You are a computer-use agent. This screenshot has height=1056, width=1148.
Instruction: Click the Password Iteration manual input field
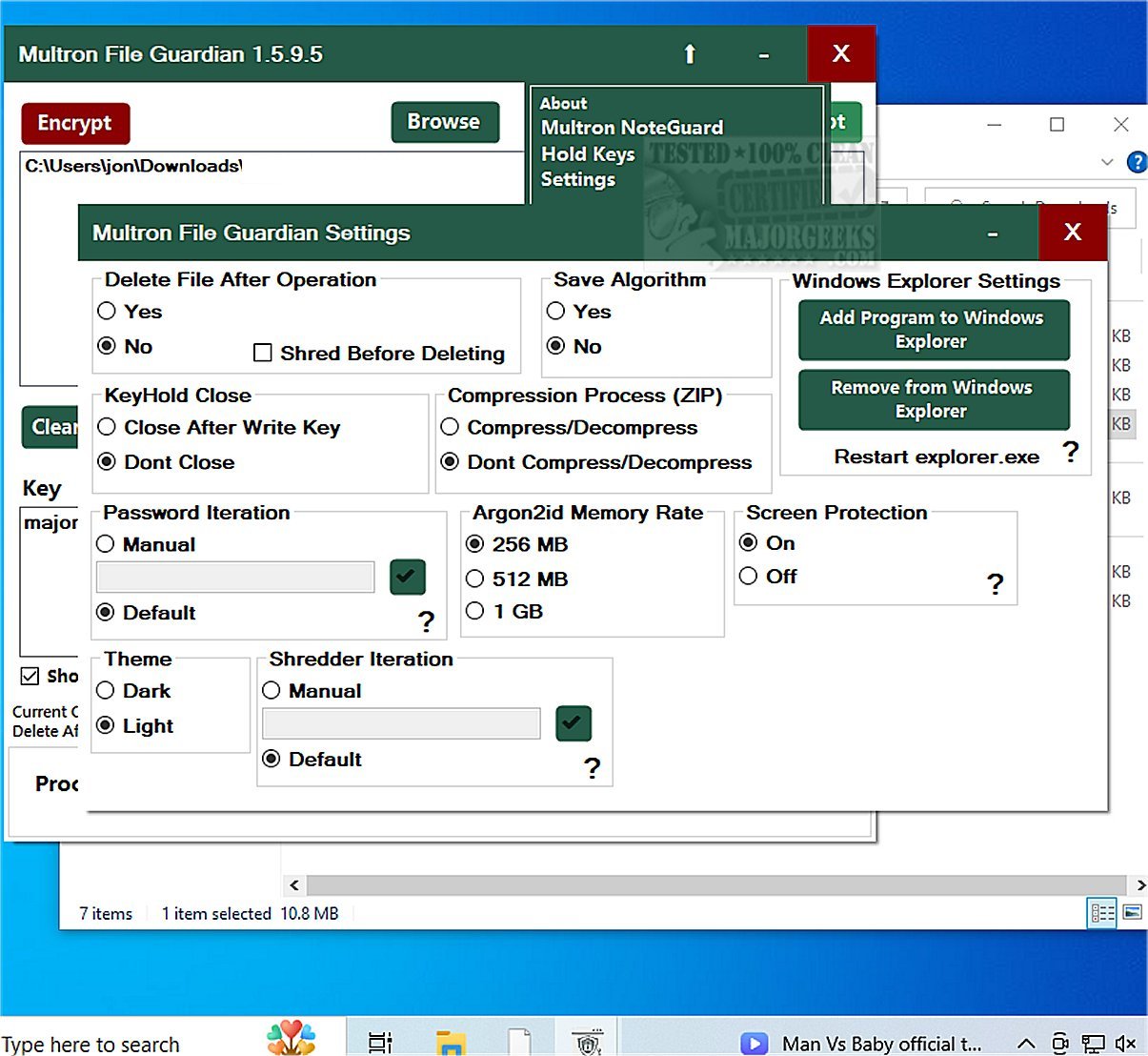point(235,577)
